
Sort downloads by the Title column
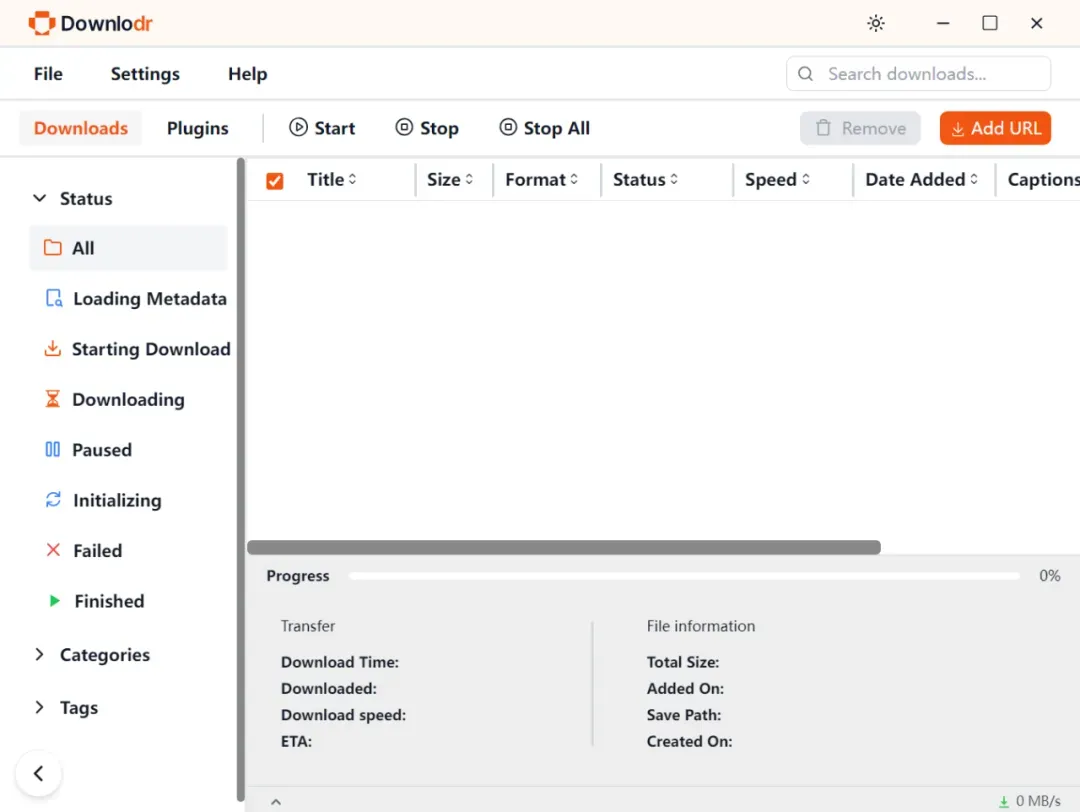(331, 180)
